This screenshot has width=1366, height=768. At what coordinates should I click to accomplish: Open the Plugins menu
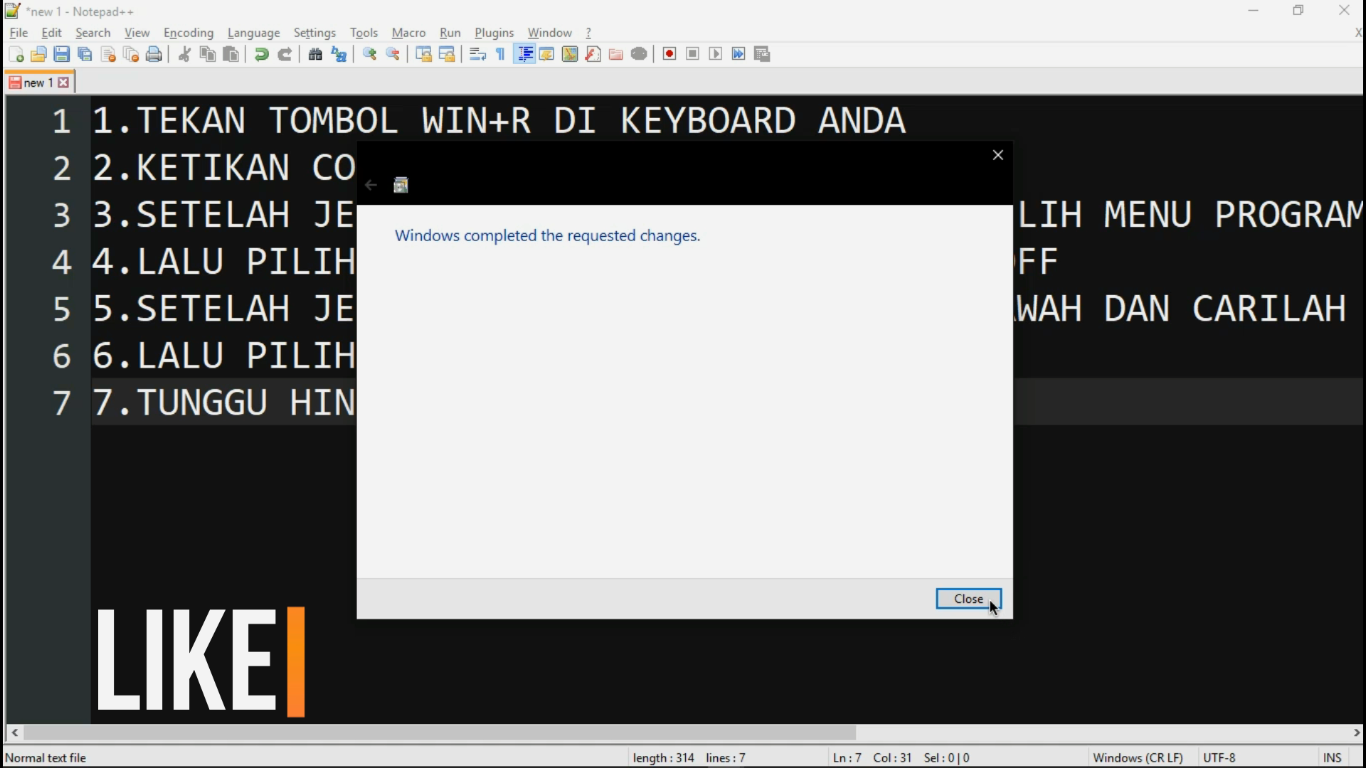tap(494, 33)
